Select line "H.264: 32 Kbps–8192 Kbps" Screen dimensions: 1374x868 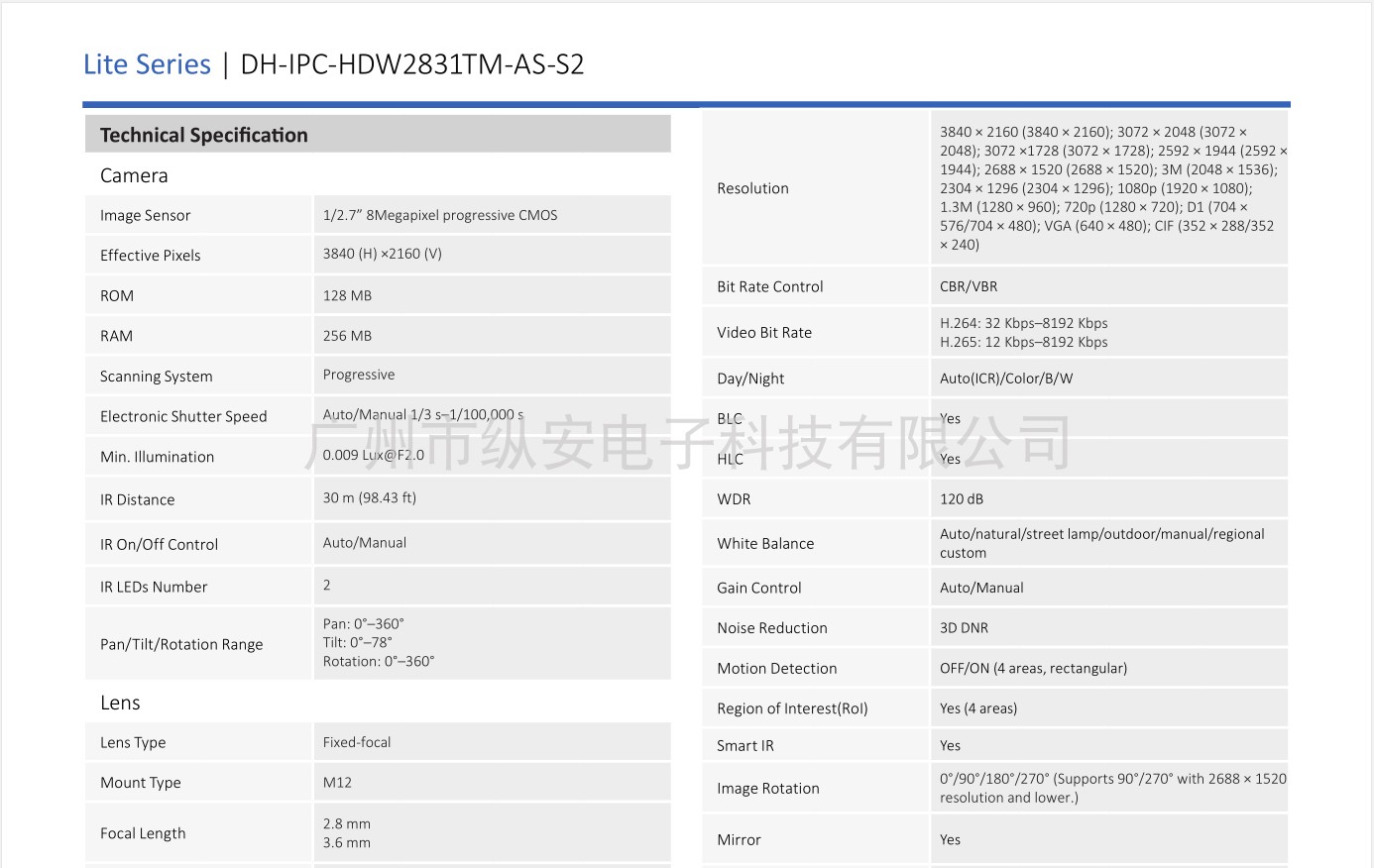tap(1024, 323)
